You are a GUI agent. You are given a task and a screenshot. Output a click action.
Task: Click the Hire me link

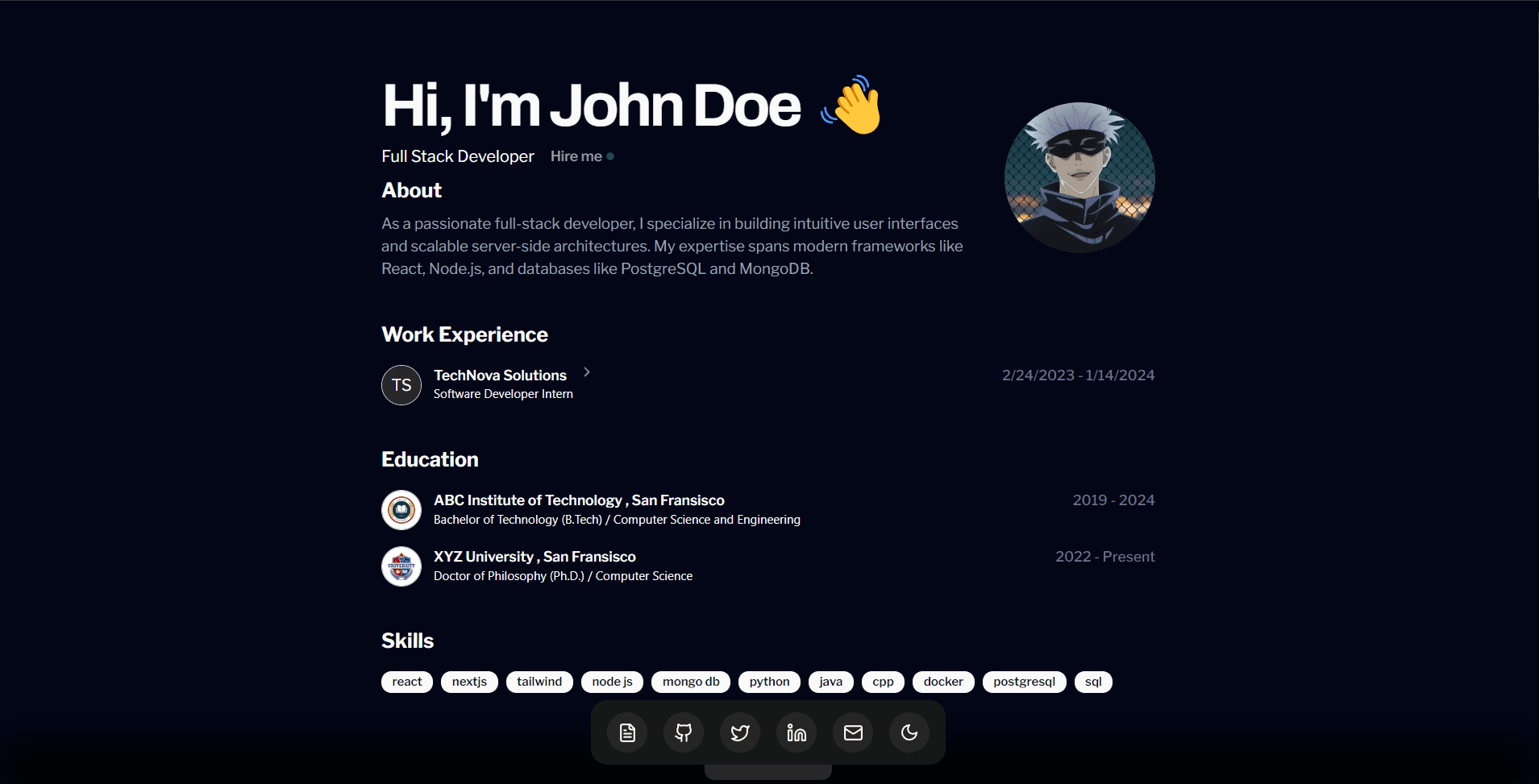(577, 156)
